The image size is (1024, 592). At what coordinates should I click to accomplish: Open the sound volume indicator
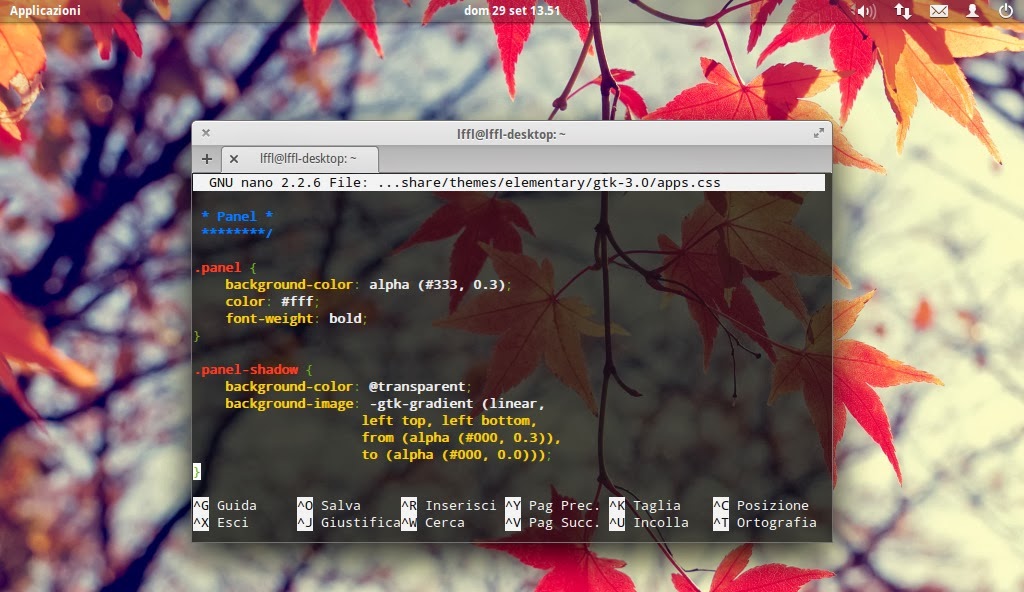867,11
